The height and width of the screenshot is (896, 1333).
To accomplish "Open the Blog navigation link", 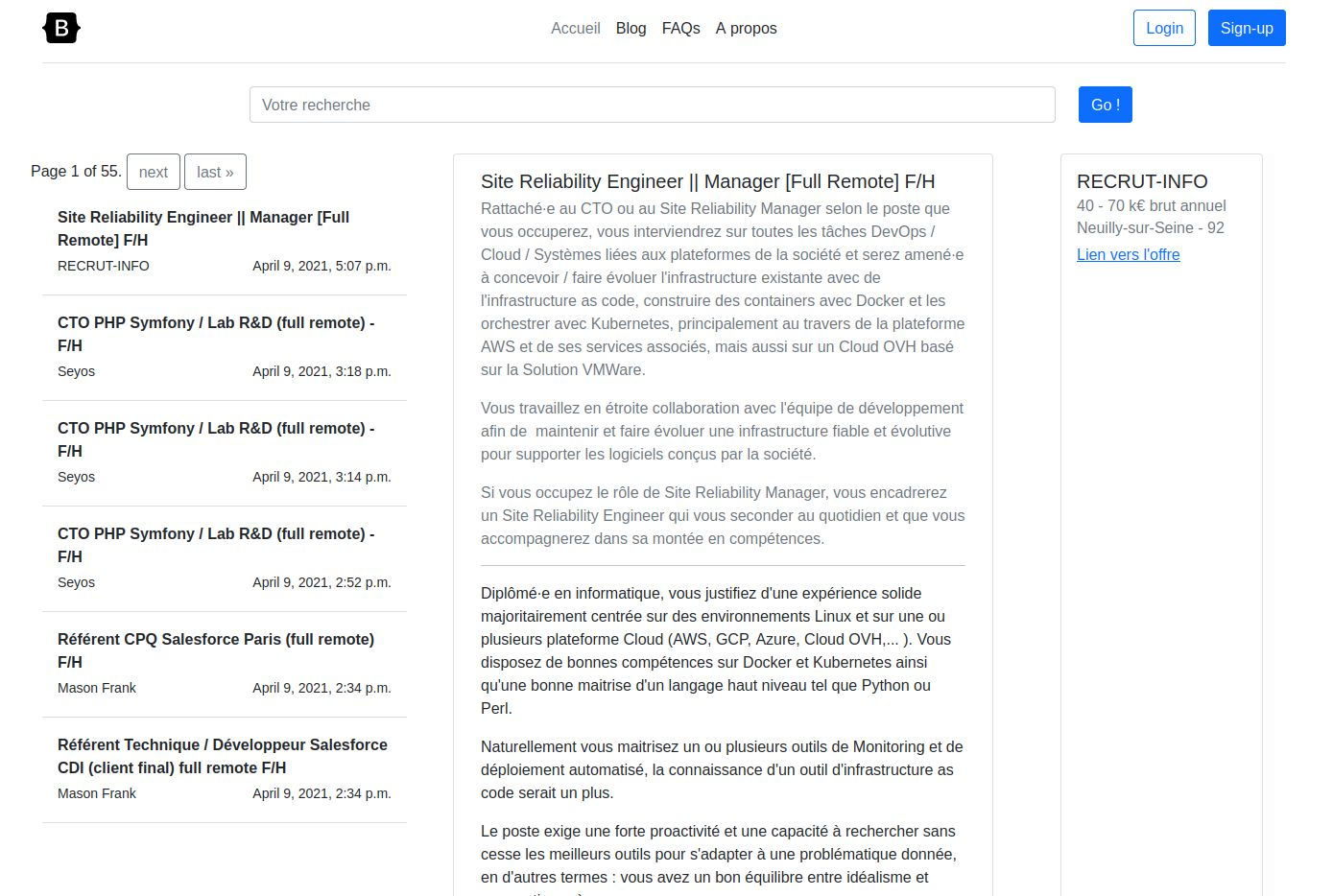I will [631, 29].
